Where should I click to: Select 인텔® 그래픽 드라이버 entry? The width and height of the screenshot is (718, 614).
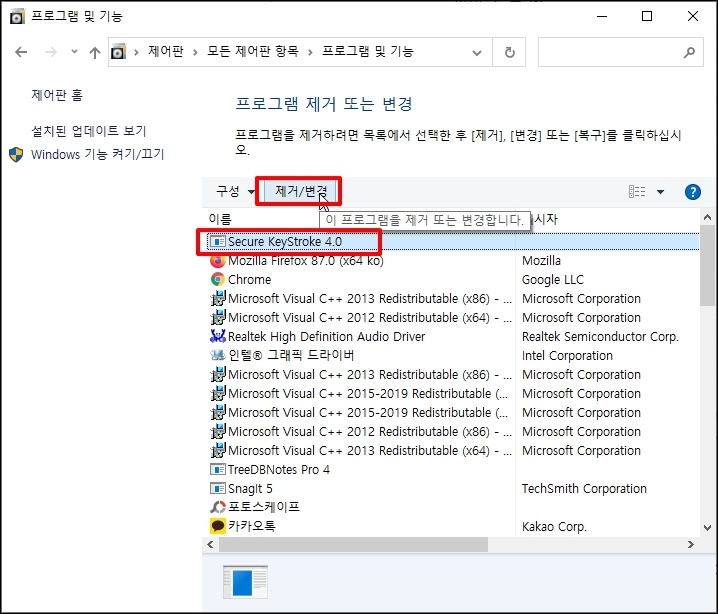pos(291,355)
